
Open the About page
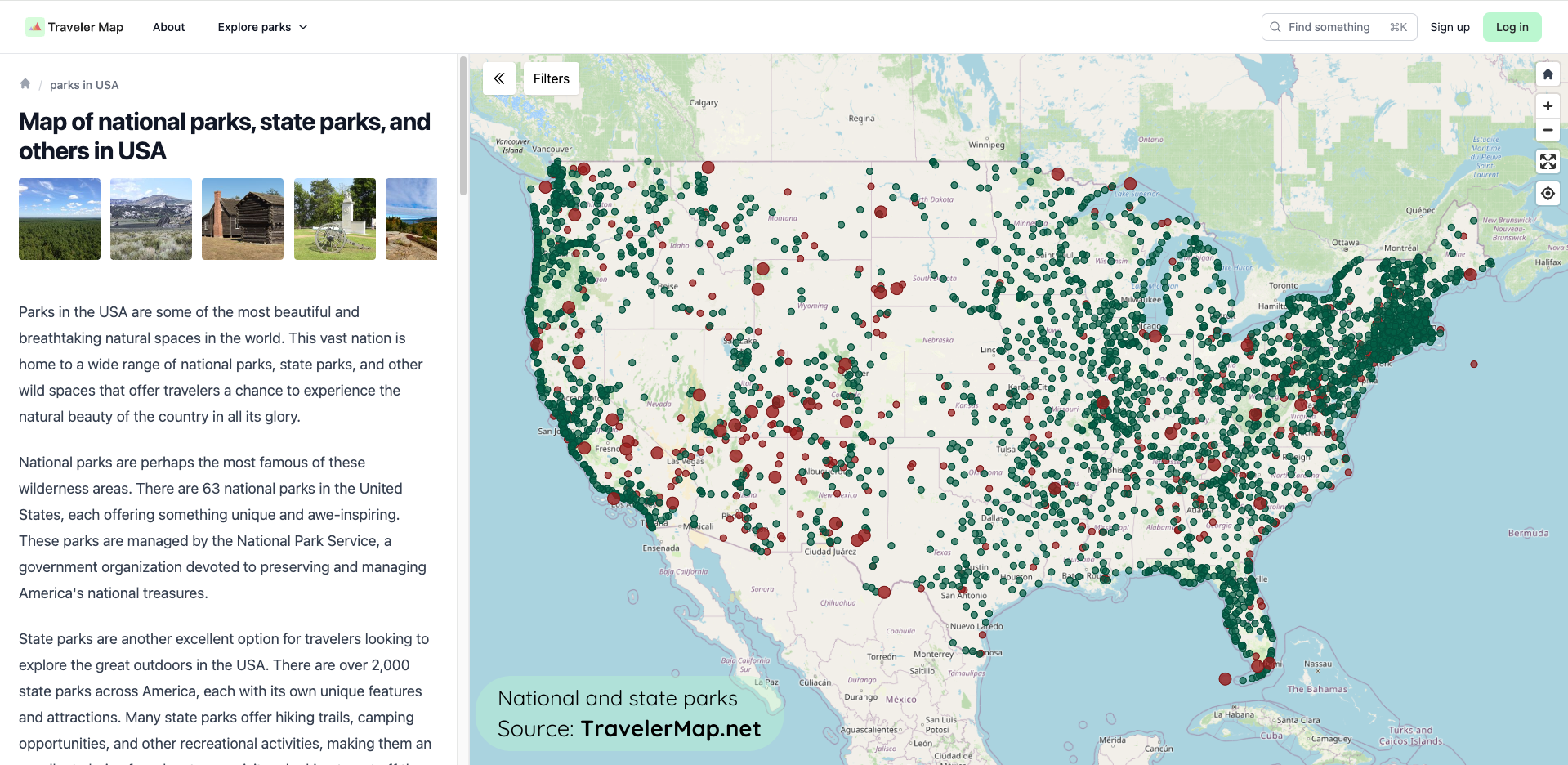pos(168,27)
